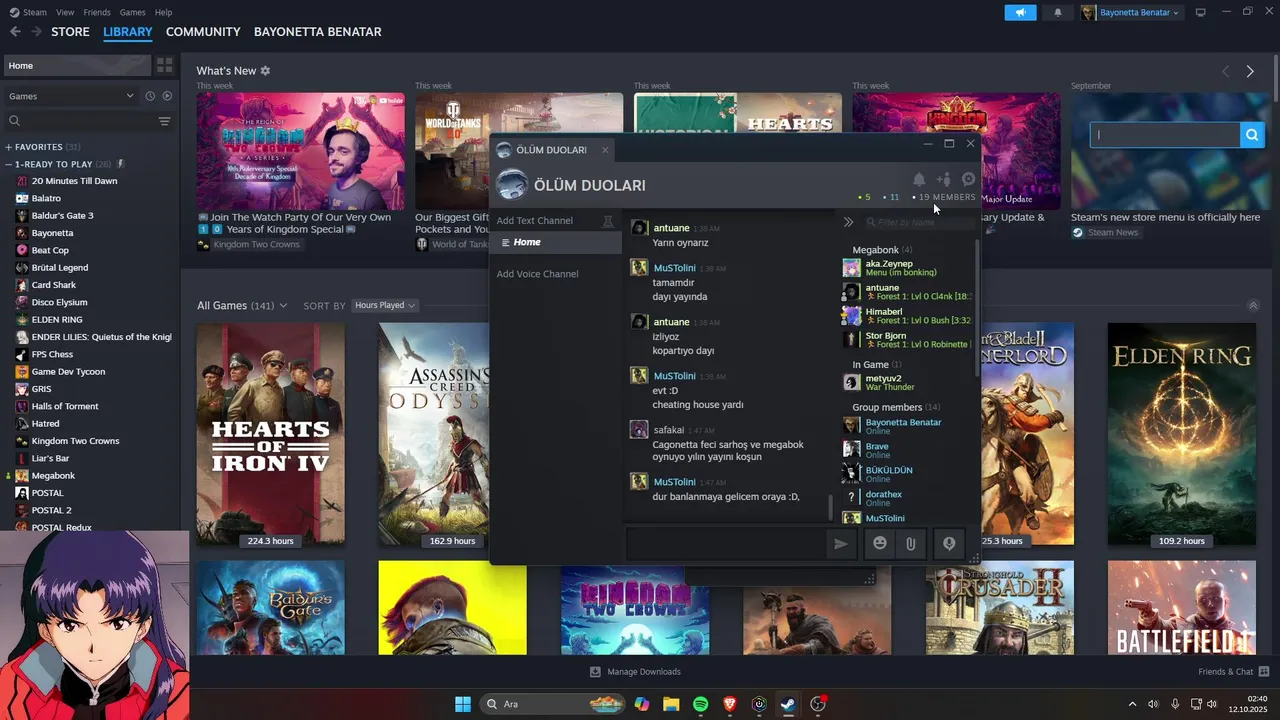Select Disco Elysium in the game list
The image size is (1280, 720).
point(59,302)
